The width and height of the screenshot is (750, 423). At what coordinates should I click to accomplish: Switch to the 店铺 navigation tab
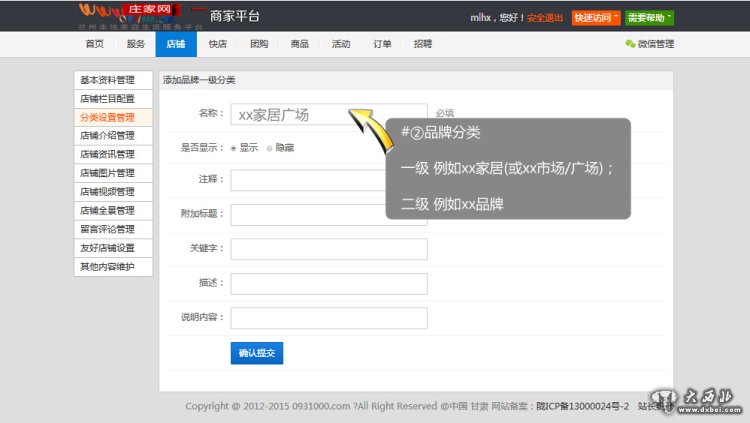[x=175, y=44]
